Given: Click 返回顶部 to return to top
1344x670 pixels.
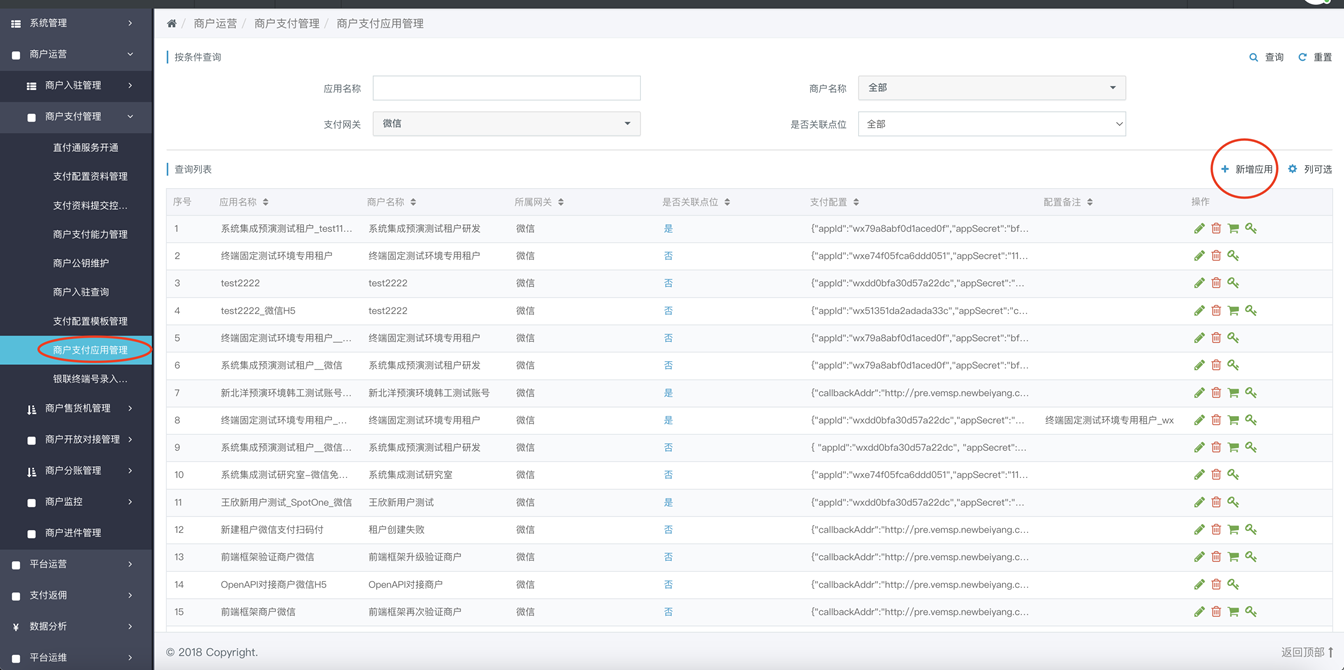Looking at the screenshot, I should click(x=1308, y=652).
